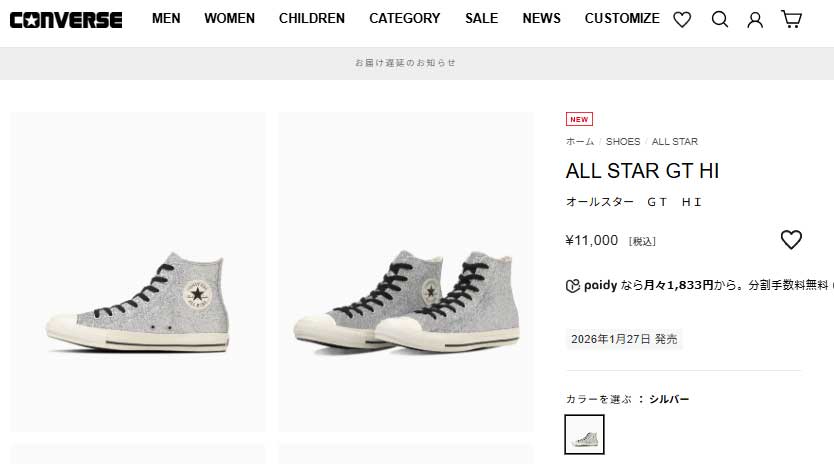Open the shopping cart icon
This screenshot has width=834, height=464.
tap(791, 19)
